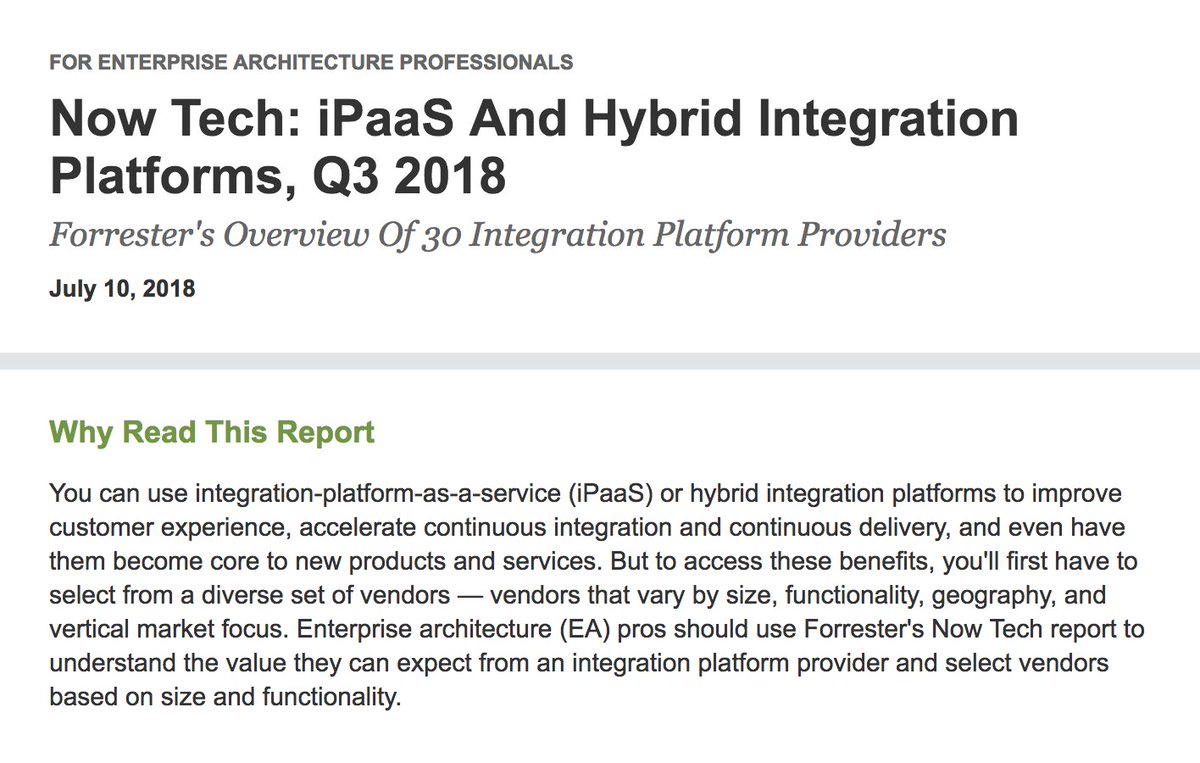
Task: Click the paragraph line starting 'customer experience, accelerate continuous'
Action: tap(586, 528)
